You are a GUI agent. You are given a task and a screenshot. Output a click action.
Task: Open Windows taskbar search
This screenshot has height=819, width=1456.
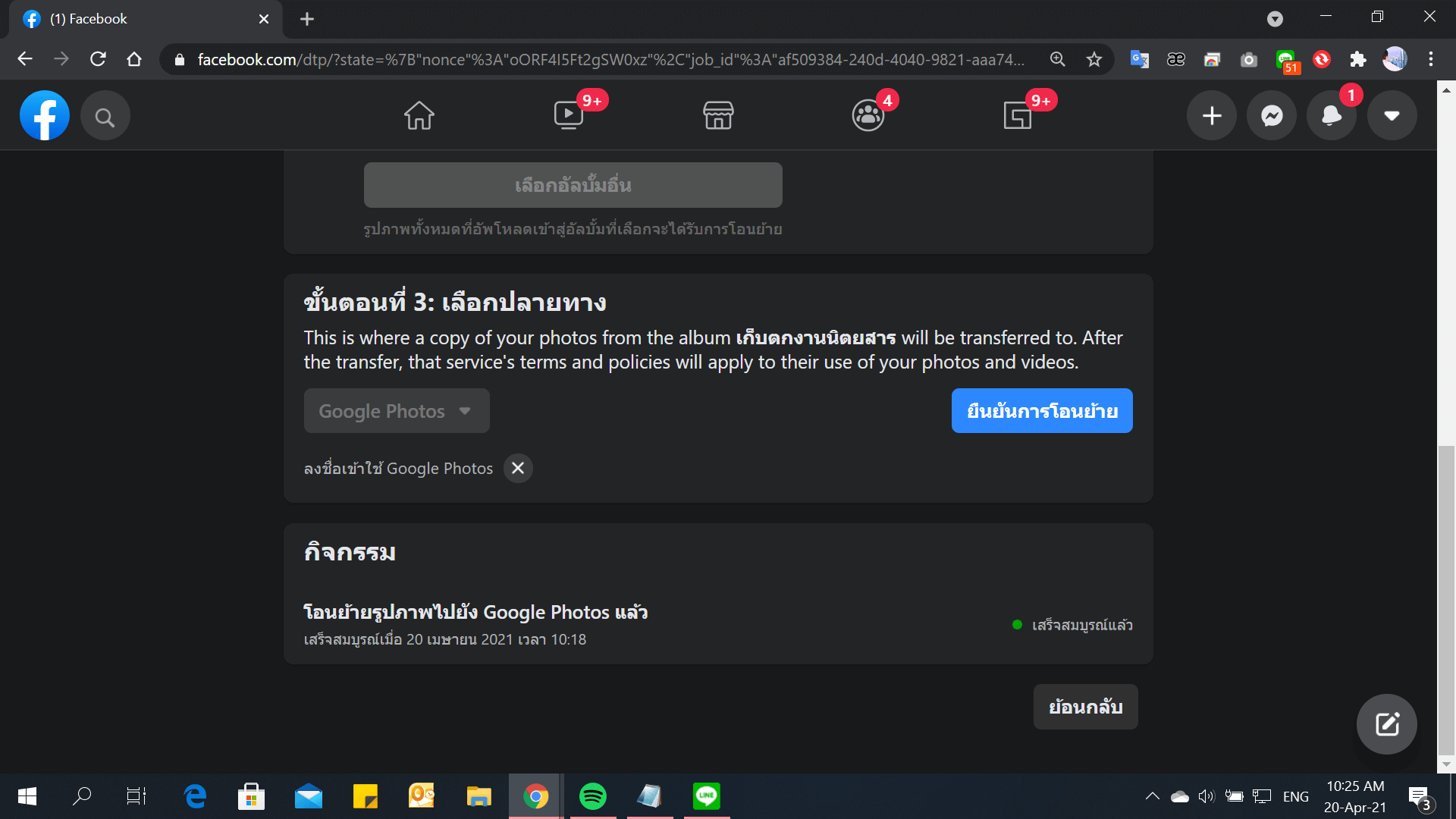click(x=82, y=796)
